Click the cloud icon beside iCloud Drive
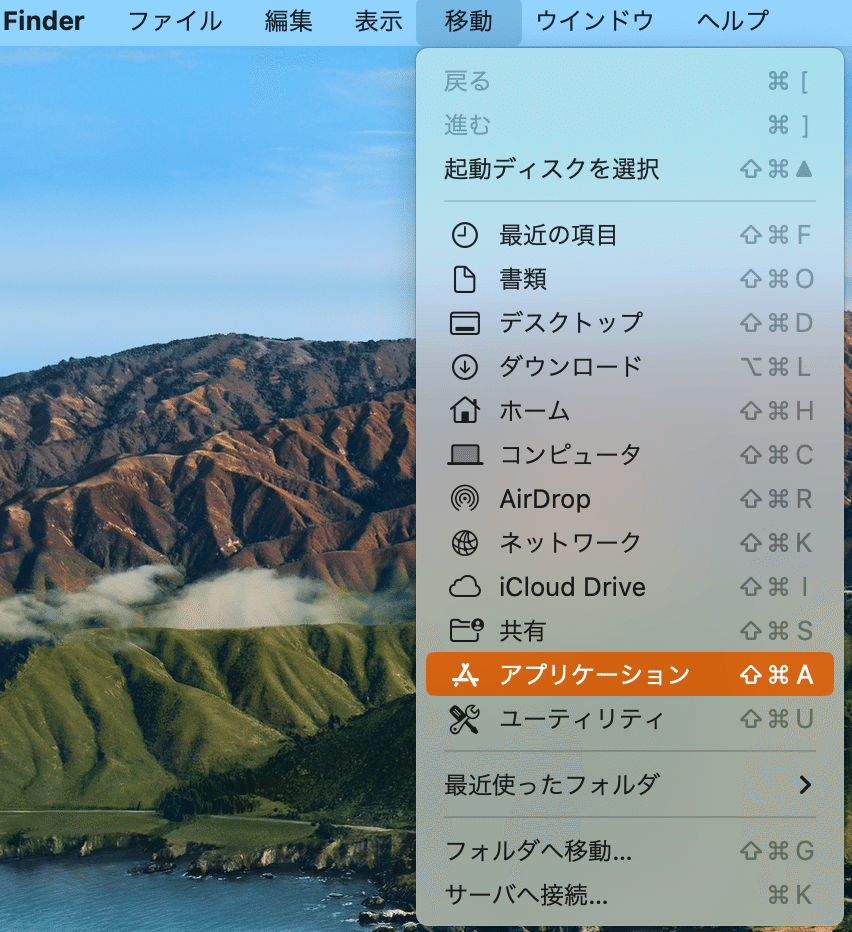 coord(464,587)
